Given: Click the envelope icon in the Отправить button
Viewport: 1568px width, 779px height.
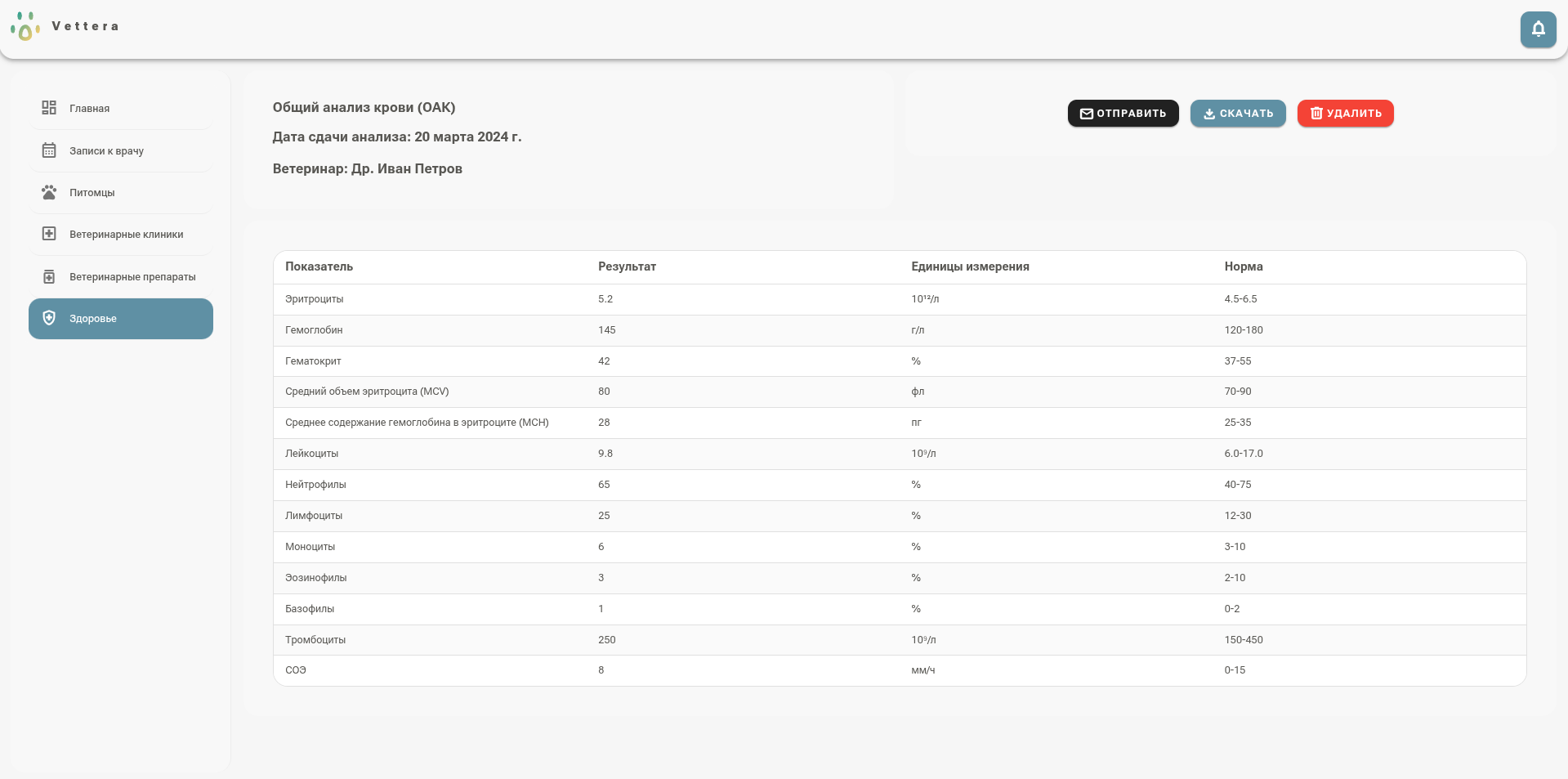Looking at the screenshot, I should [1087, 114].
